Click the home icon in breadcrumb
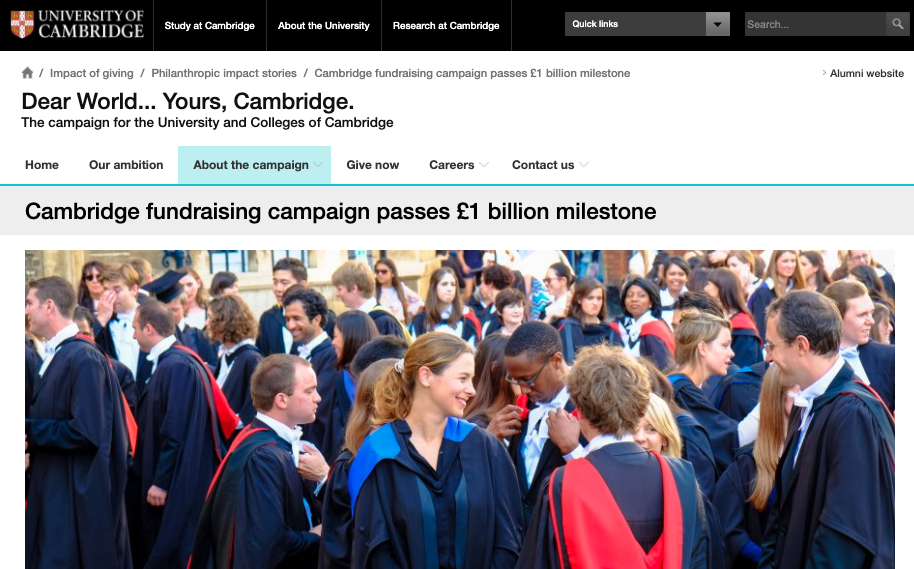Image resolution: width=914 pixels, height=569 pixels. (x=27, y=73)
